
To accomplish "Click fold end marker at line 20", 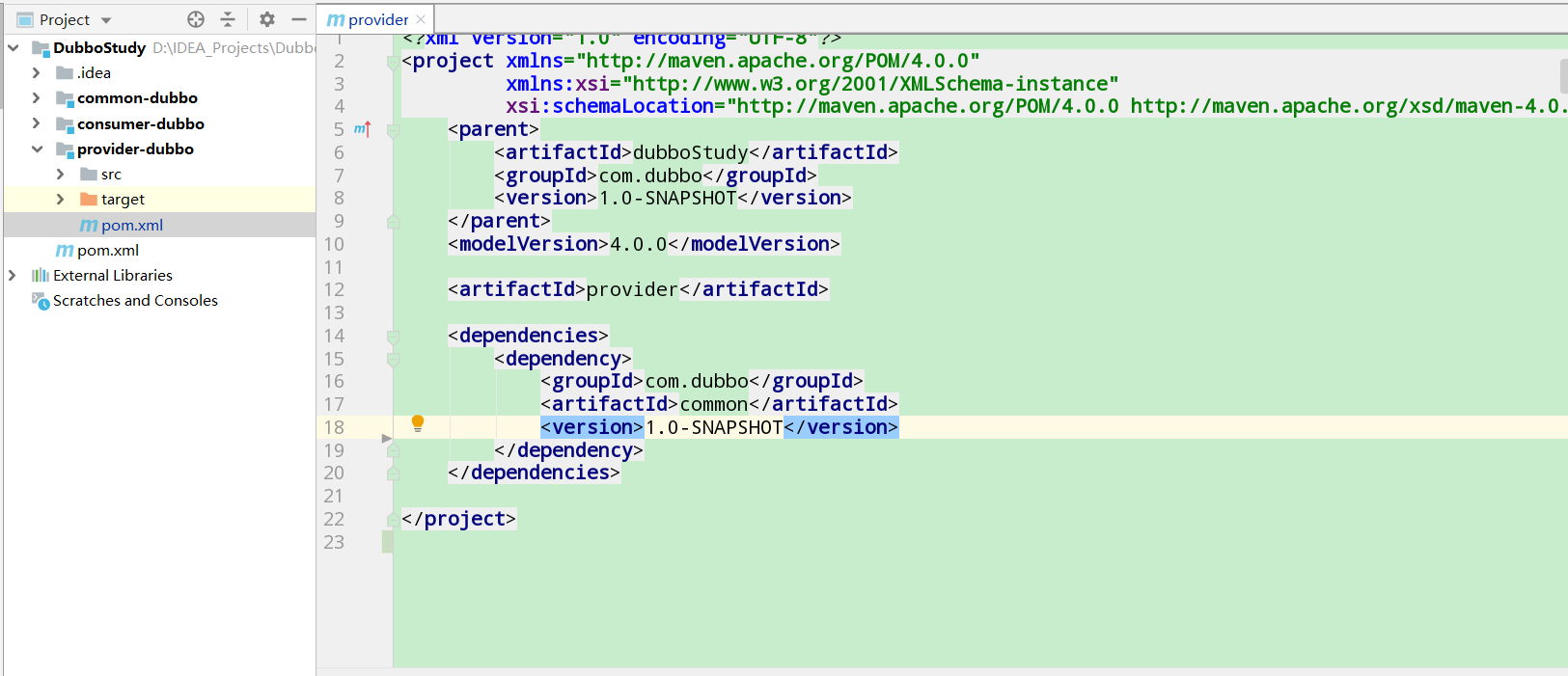I will 393,473.
